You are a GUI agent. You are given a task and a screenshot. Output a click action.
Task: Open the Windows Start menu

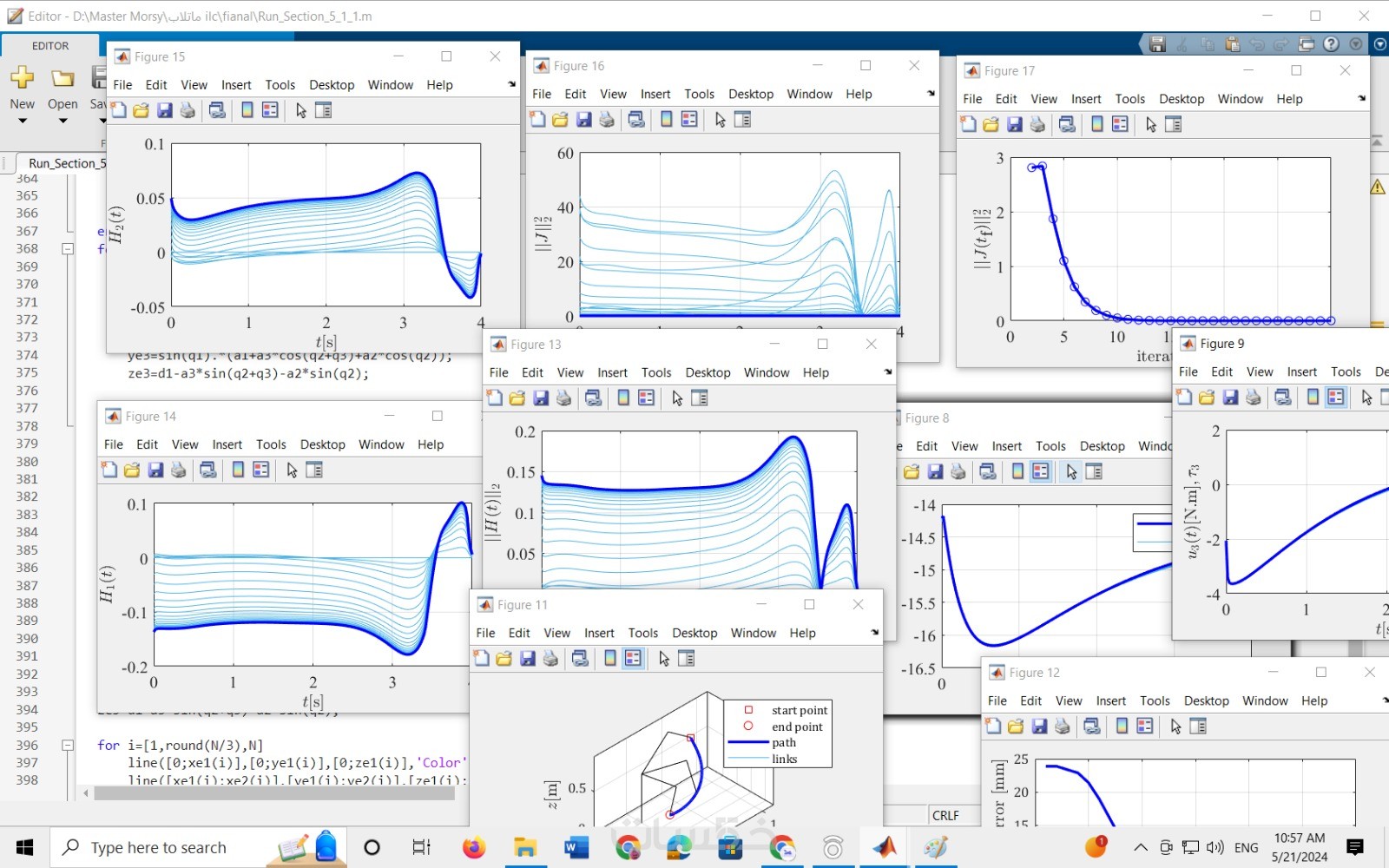(24, 847)
